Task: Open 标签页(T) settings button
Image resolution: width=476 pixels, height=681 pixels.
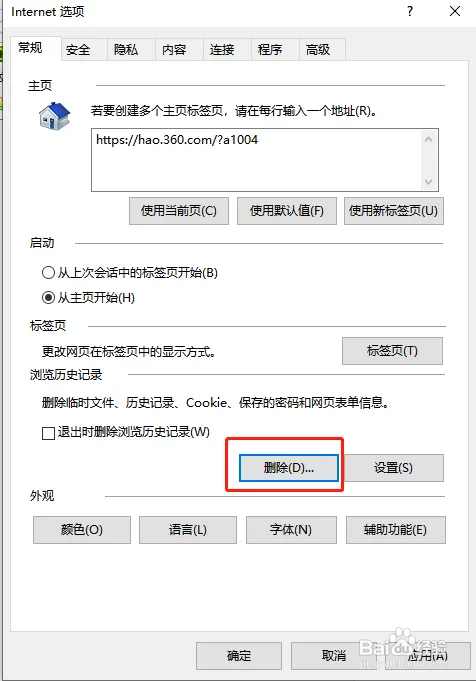Action: 393,351
